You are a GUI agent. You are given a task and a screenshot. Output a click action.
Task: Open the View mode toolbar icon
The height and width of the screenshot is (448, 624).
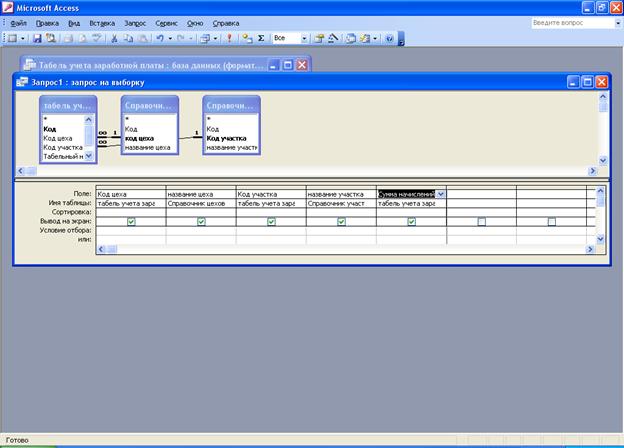point(11,39)
